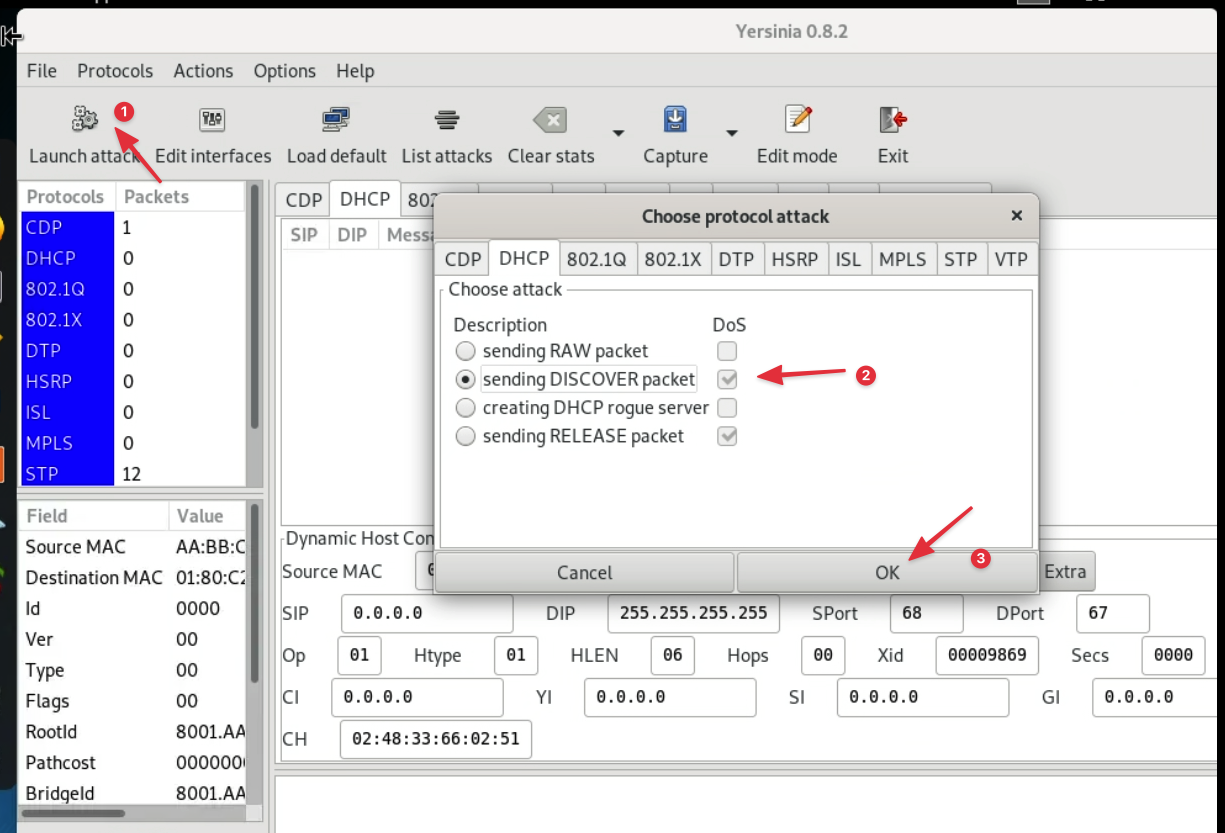Select the 802.1Q tab in dialog

596,259
